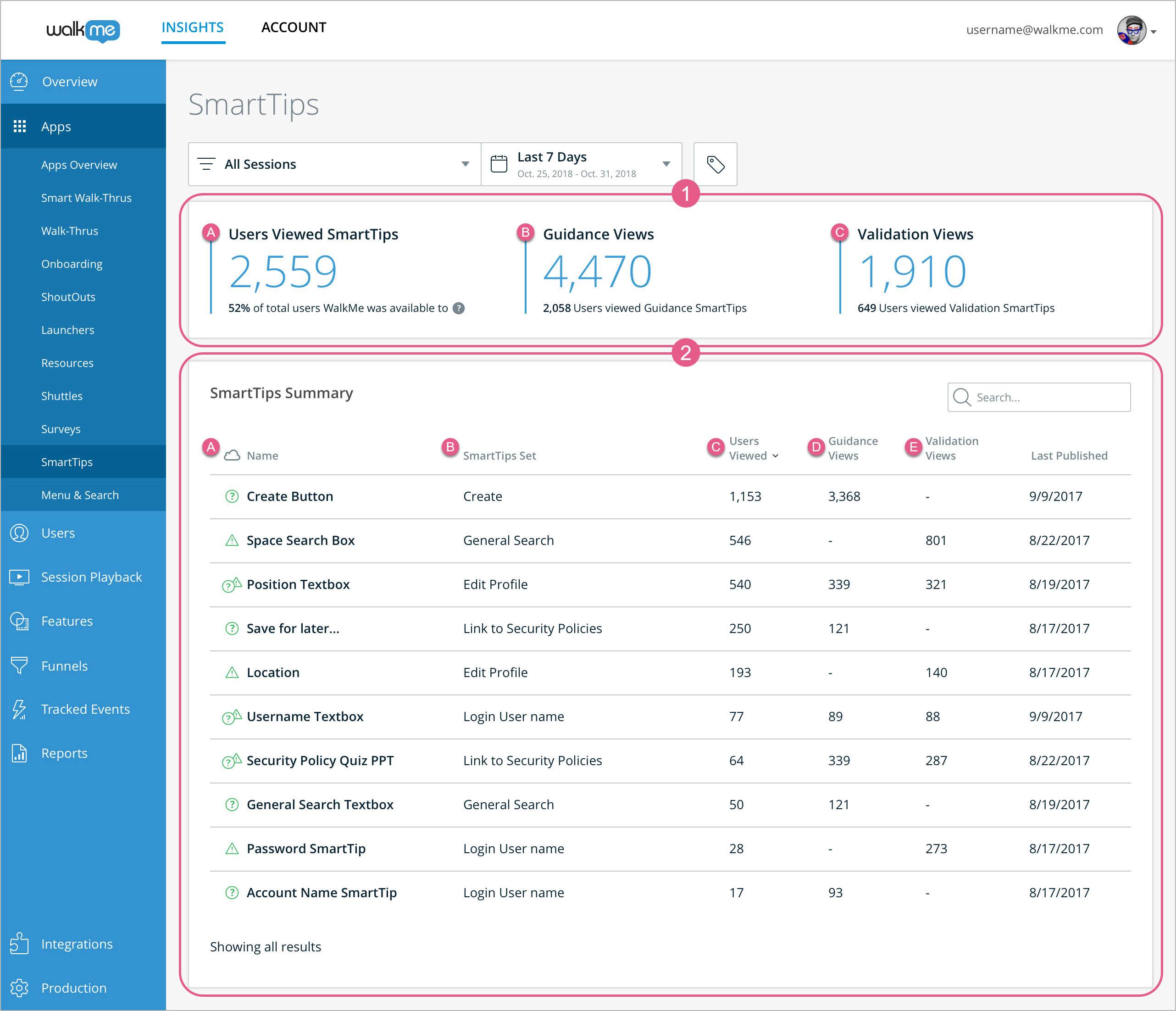The width and height of the screenshot is (1176, 1011).
Task: Click the Integrations icon in the sidebar
Action: point(20,944)
